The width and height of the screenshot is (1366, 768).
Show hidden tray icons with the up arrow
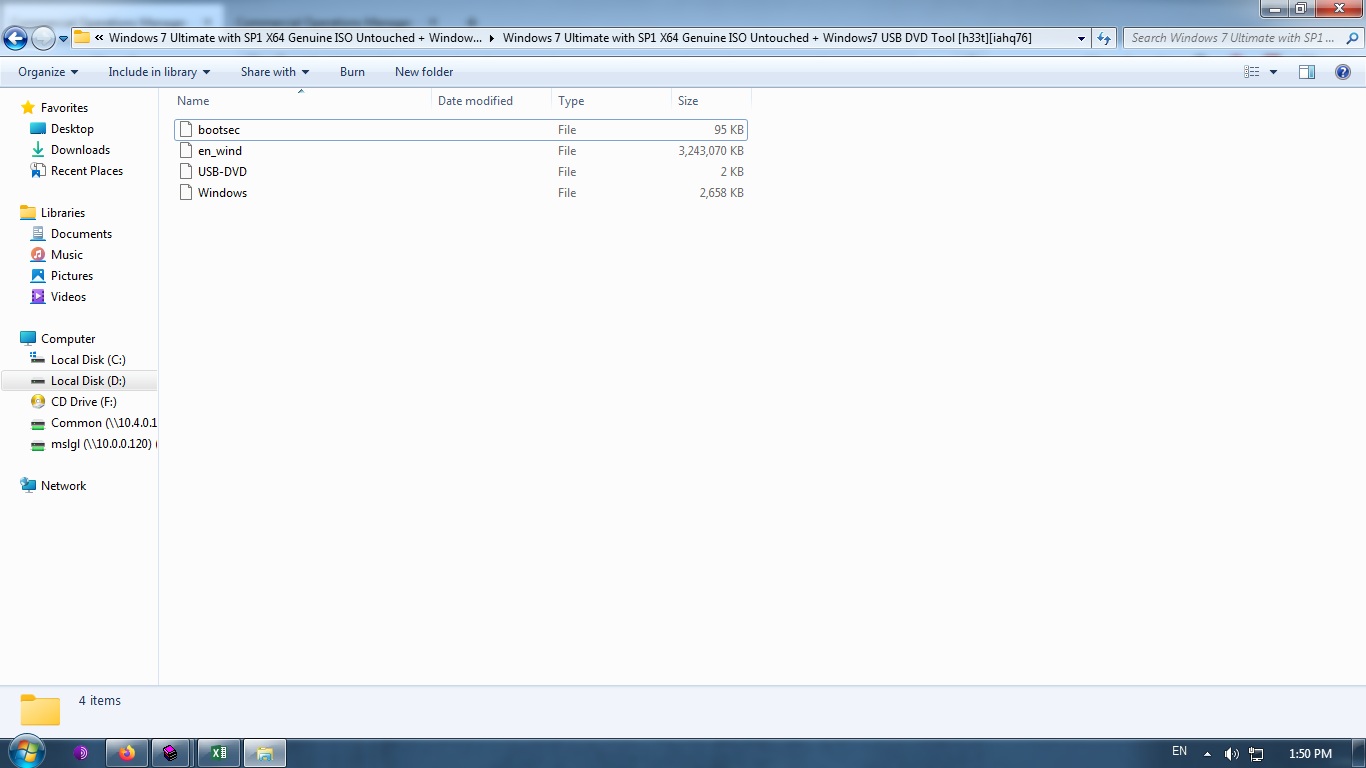[x=1207, y=754]
